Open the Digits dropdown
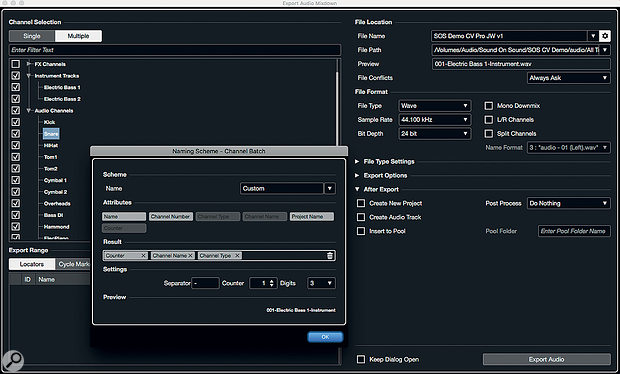The image size is (620, 374). [321, 283]
